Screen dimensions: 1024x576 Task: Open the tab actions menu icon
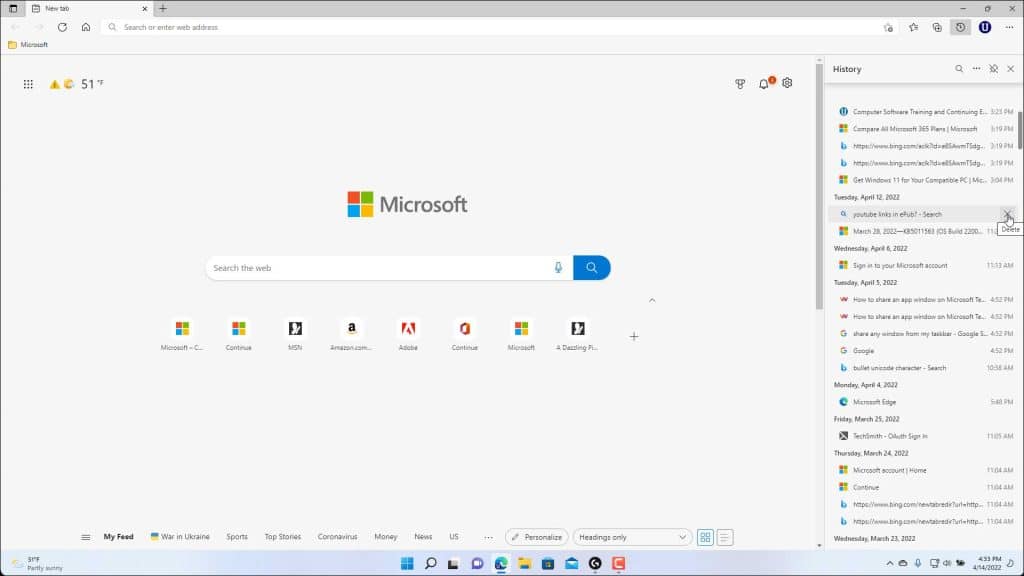click(x=13, y=8)
